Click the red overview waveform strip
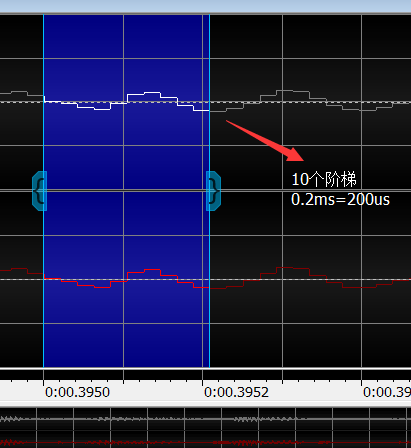 [205, 443]
